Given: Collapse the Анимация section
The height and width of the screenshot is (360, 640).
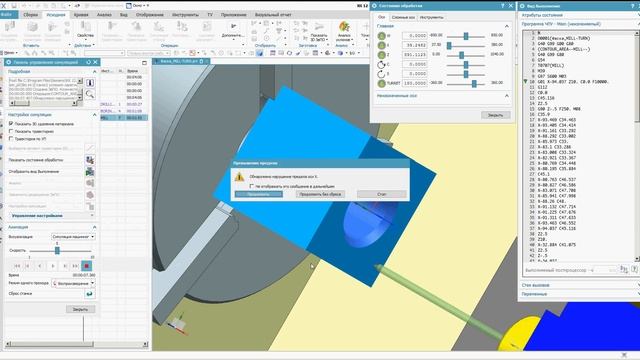Looking at the screenshot, I should click(94, 227).
